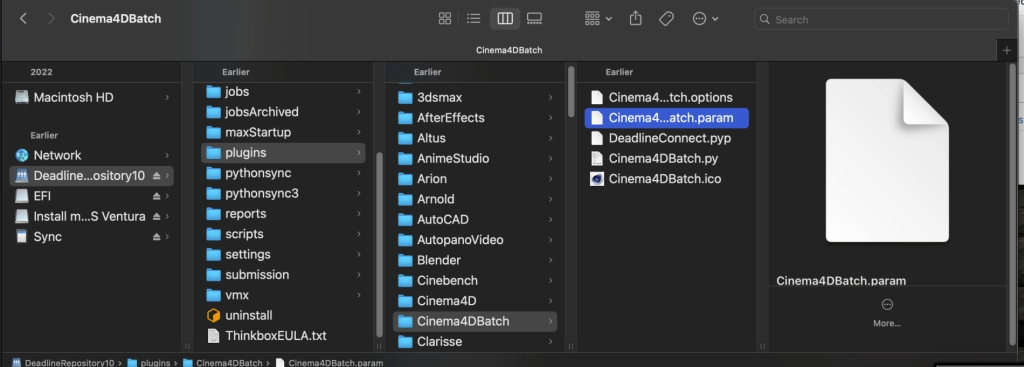Image resolution: width=1024 pixels, height=367 pixels.
Task: Switch to icon grid view
Action: click(445, 19)
